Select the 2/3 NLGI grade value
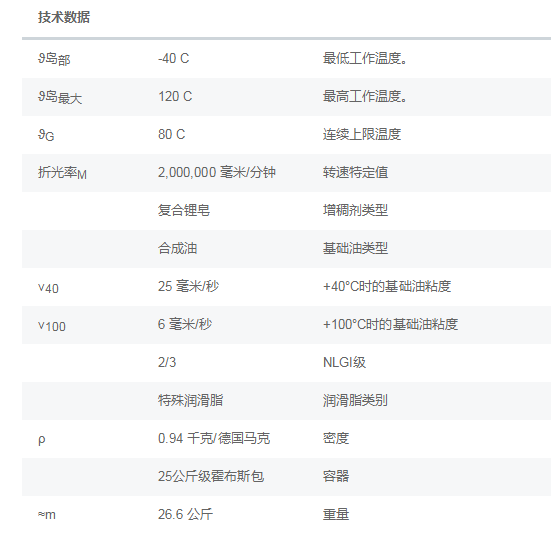The width and height of the screenshot is (551, 544). click(167, 362)
